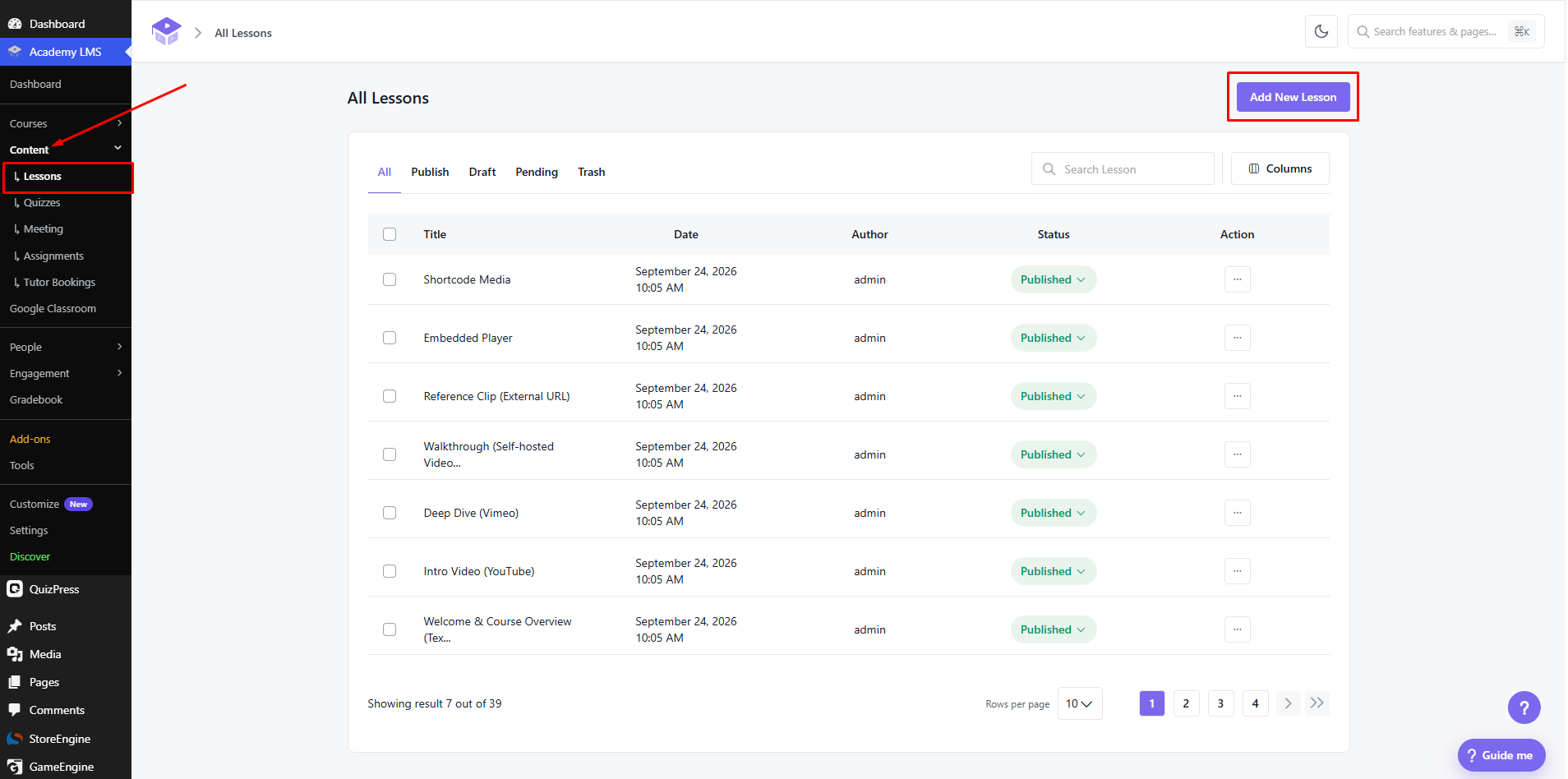
Task: Click the Search Lesson field
Action: [1123, 168]
